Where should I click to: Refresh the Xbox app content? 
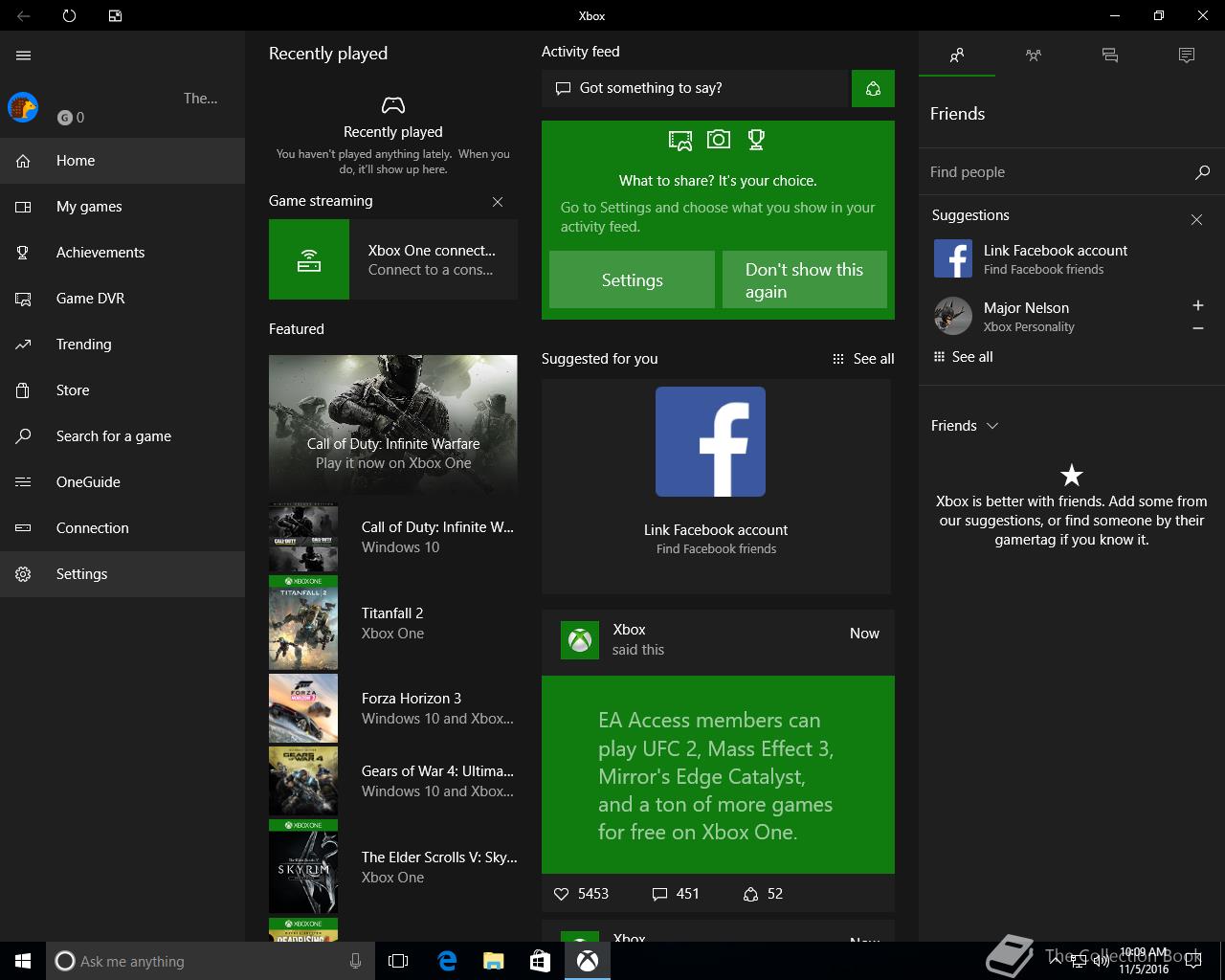coord(69,16)
